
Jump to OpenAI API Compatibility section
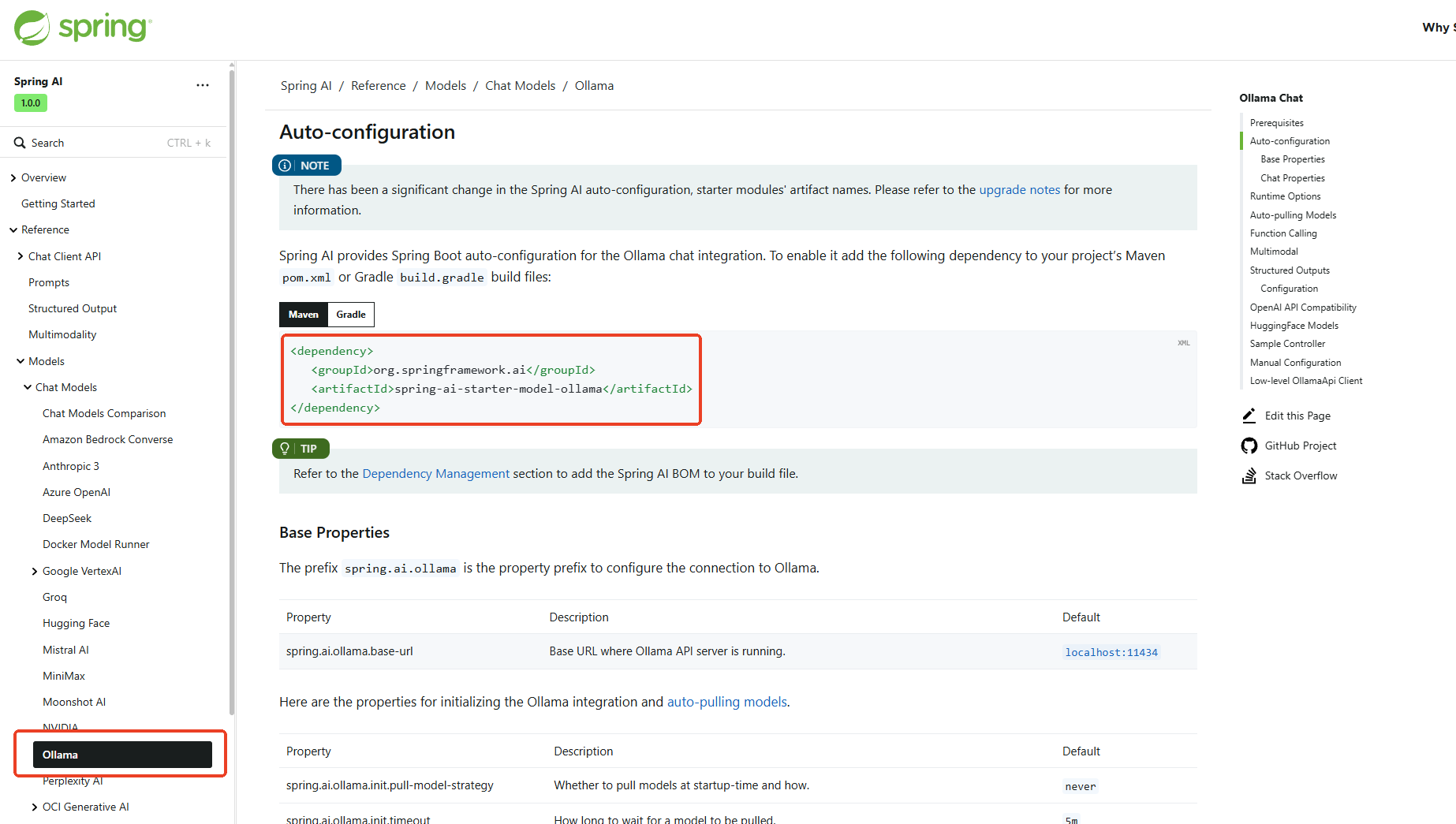[1304, 308]
